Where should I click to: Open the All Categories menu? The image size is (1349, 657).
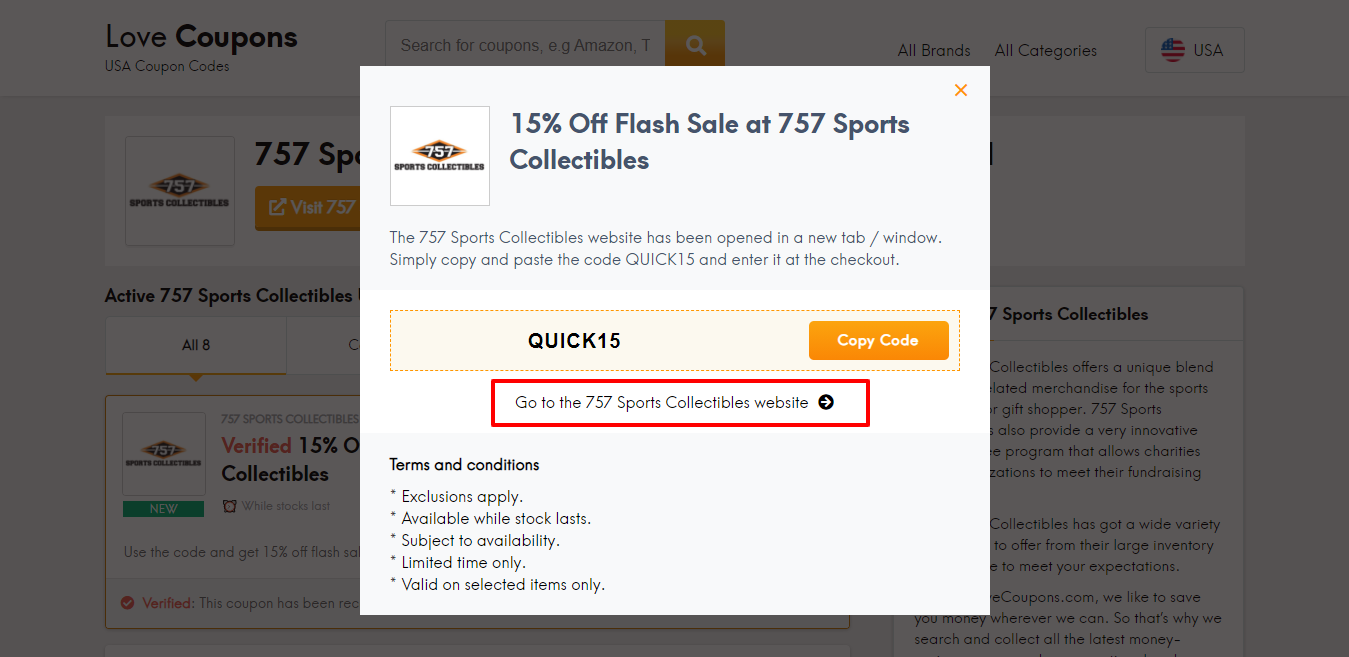click(x=1044, y=50)
